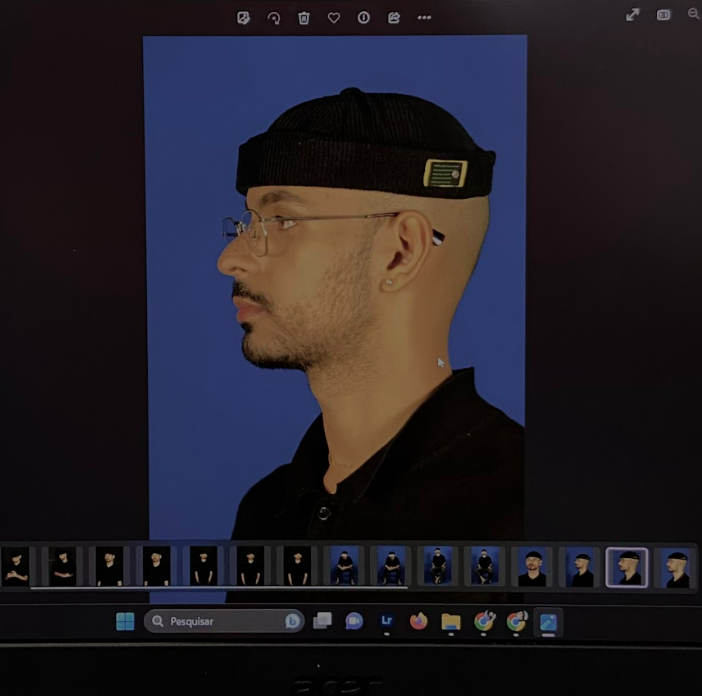702x696 pixels.
Task: Enter fullscreen with the diagonal arrows icon
Action: tap(632, 15)
